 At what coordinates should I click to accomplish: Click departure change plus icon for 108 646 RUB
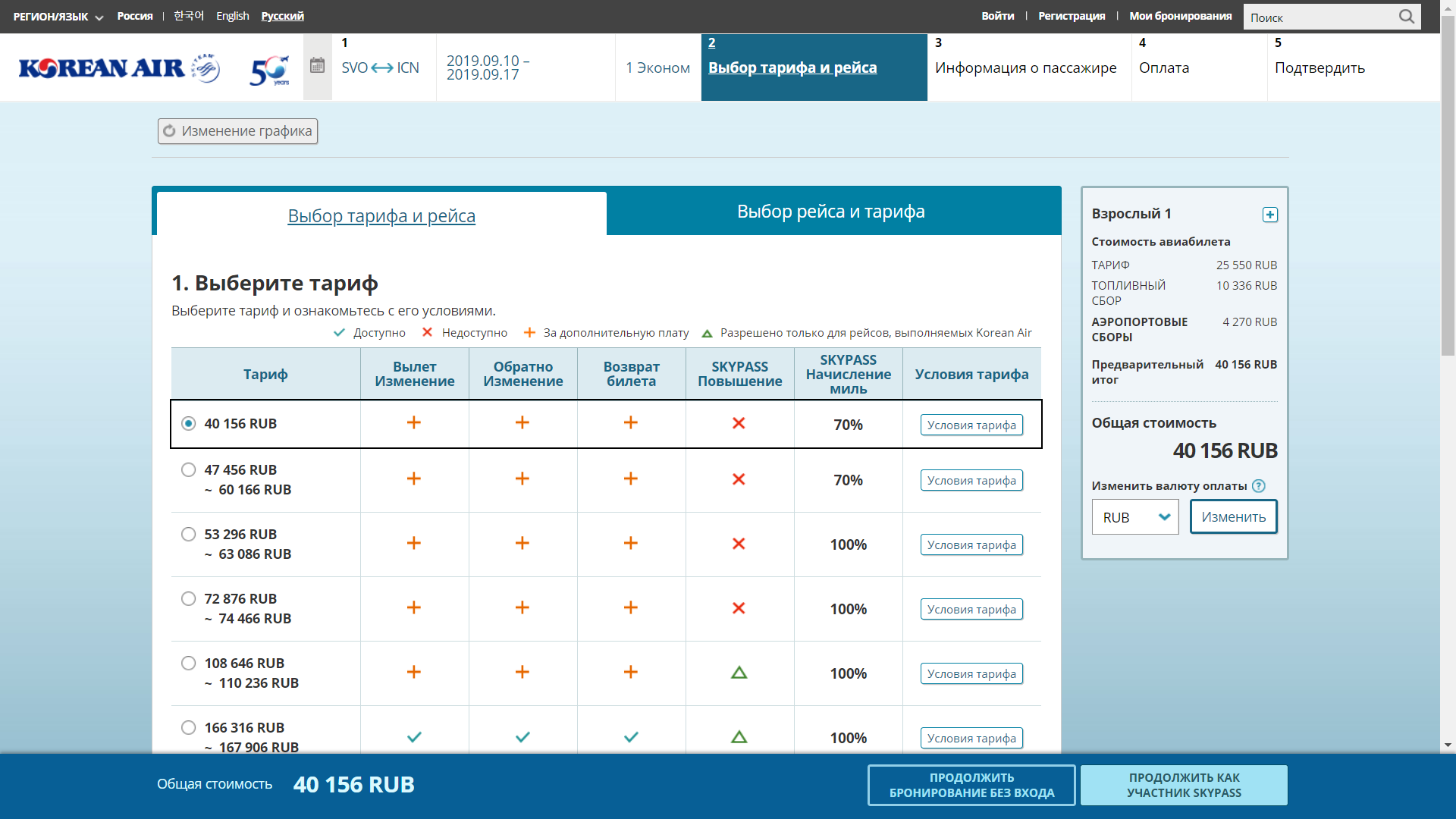tap(414, 672)
